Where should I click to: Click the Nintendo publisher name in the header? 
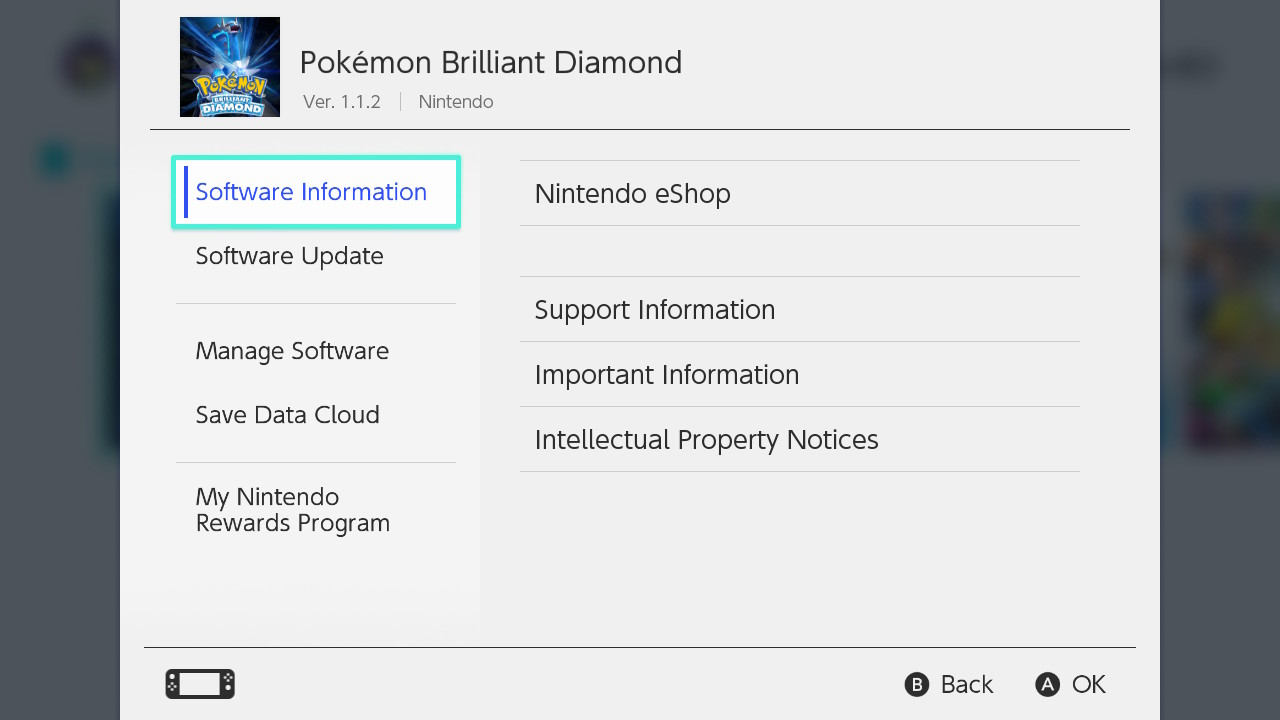[x=456, y=102]
